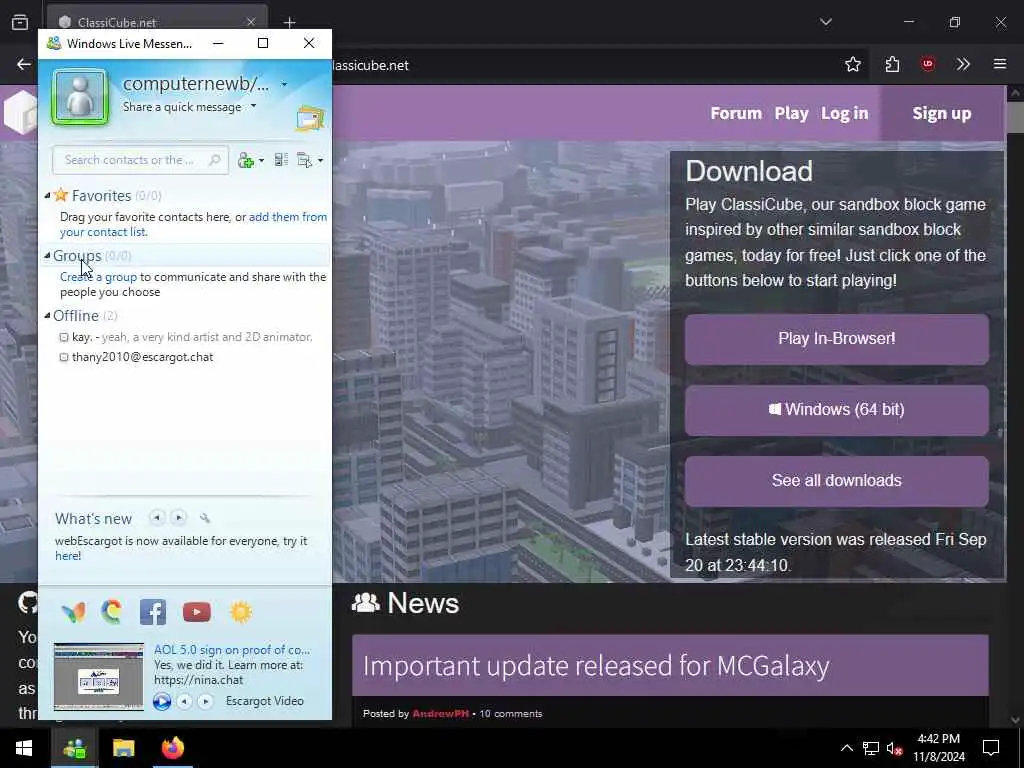Open the list all tabs dropdown
The width and height of the screenshot is (1024, 768).
(x=826, y=22)
